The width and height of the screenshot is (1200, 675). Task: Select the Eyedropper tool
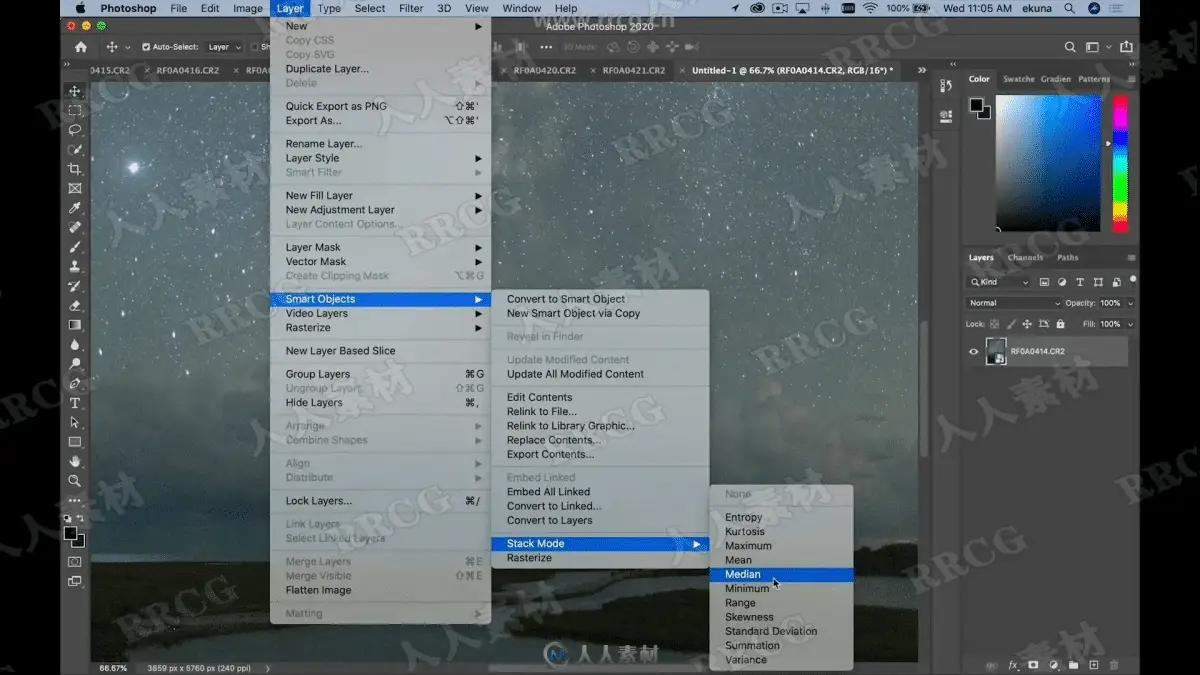(x=75, y=208)
